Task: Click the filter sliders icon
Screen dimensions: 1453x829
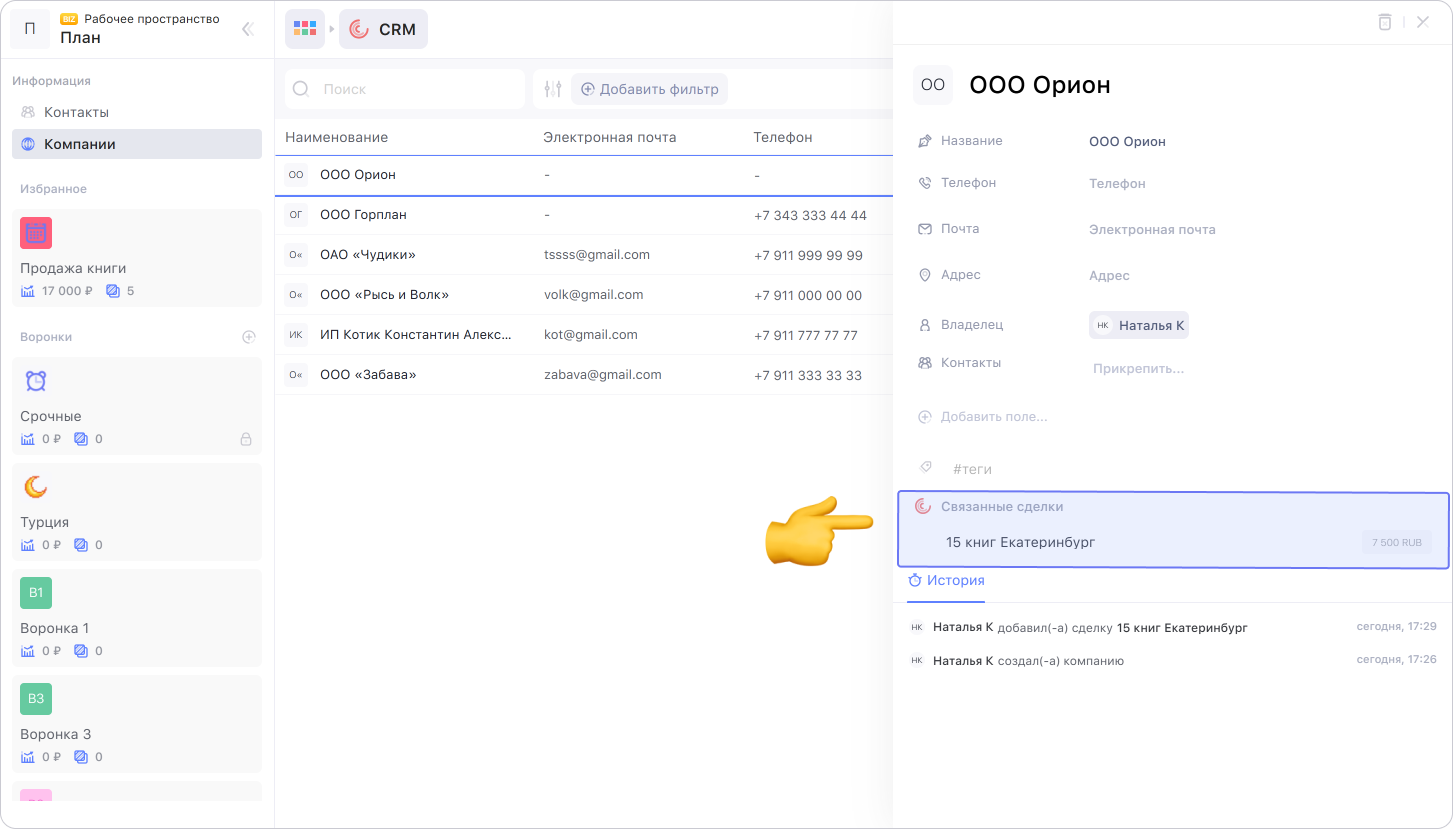Action: click(x=553, y=89)
